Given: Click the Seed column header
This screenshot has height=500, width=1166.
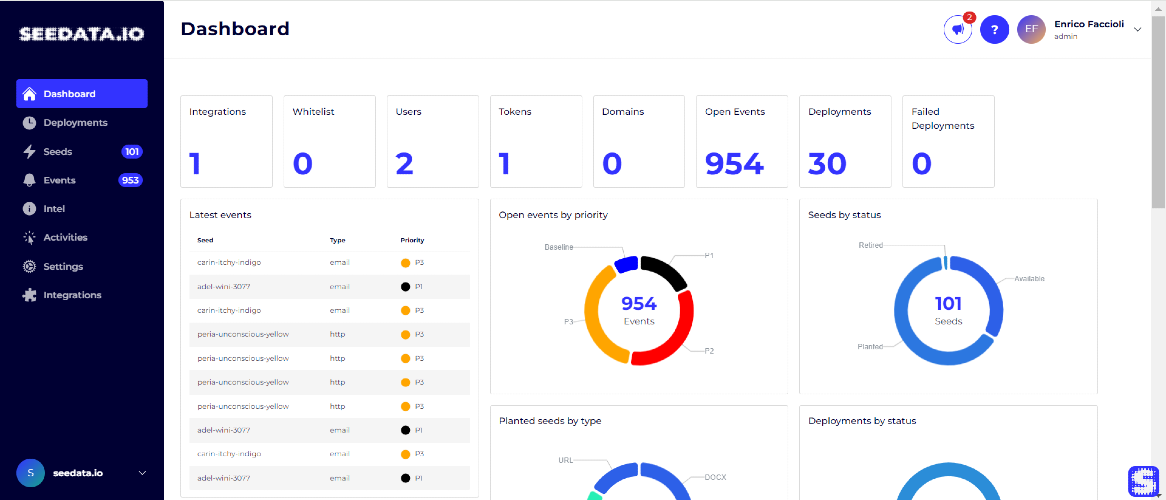Looking at the screenshot, I should (205, 240).
